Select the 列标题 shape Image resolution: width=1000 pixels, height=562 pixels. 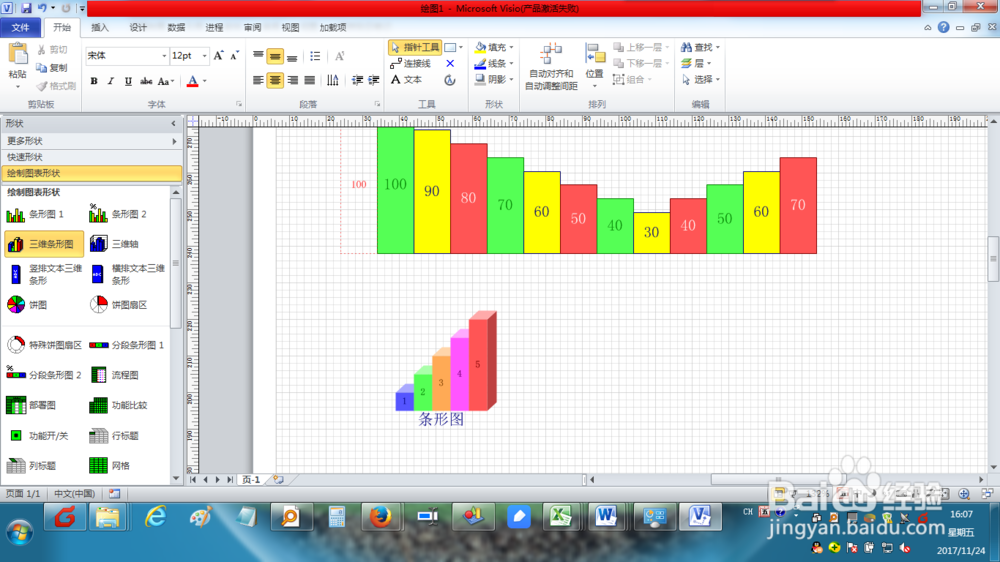(x=31, y=466)
